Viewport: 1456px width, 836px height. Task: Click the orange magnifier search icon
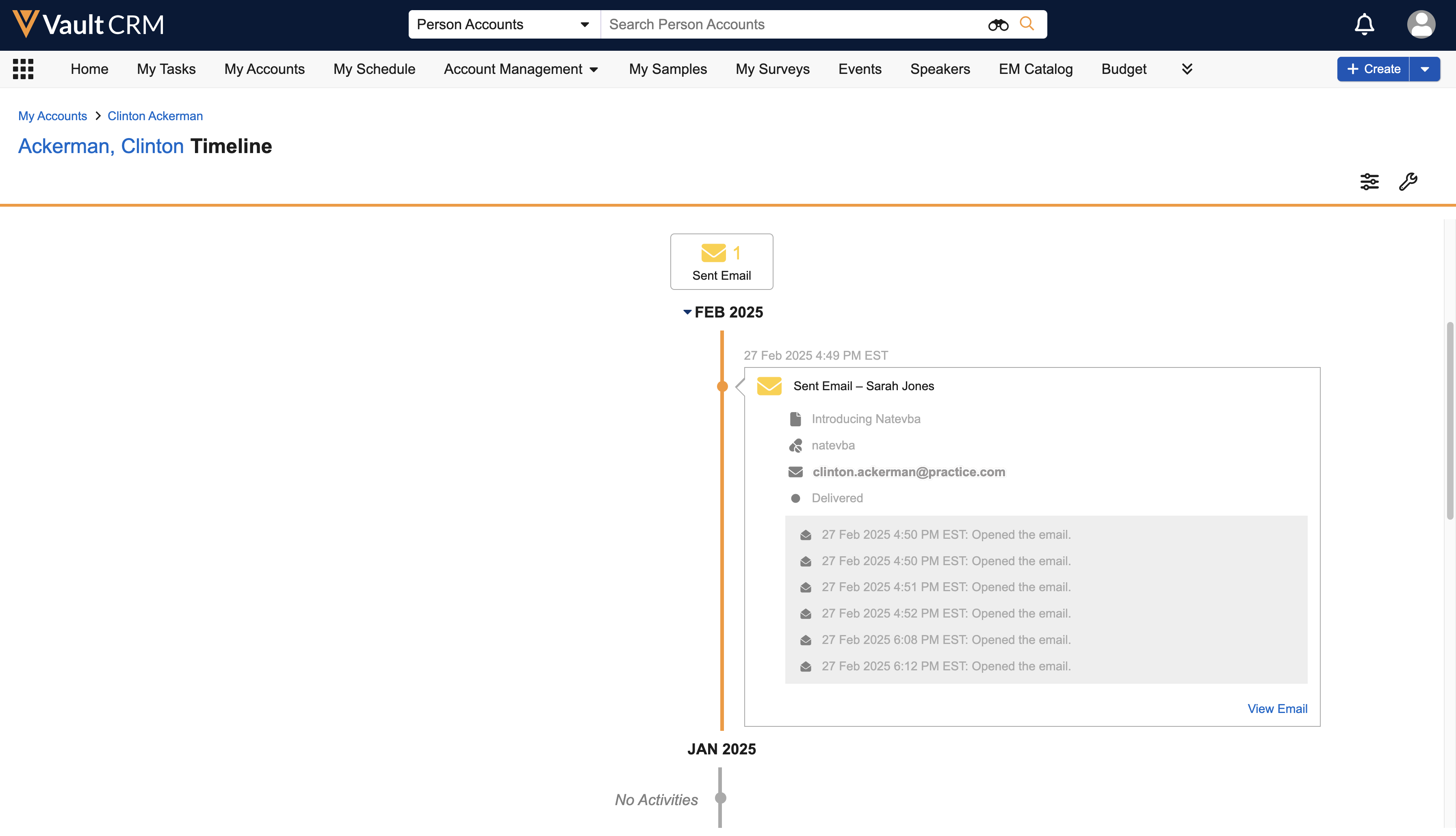pos(1027,24)
